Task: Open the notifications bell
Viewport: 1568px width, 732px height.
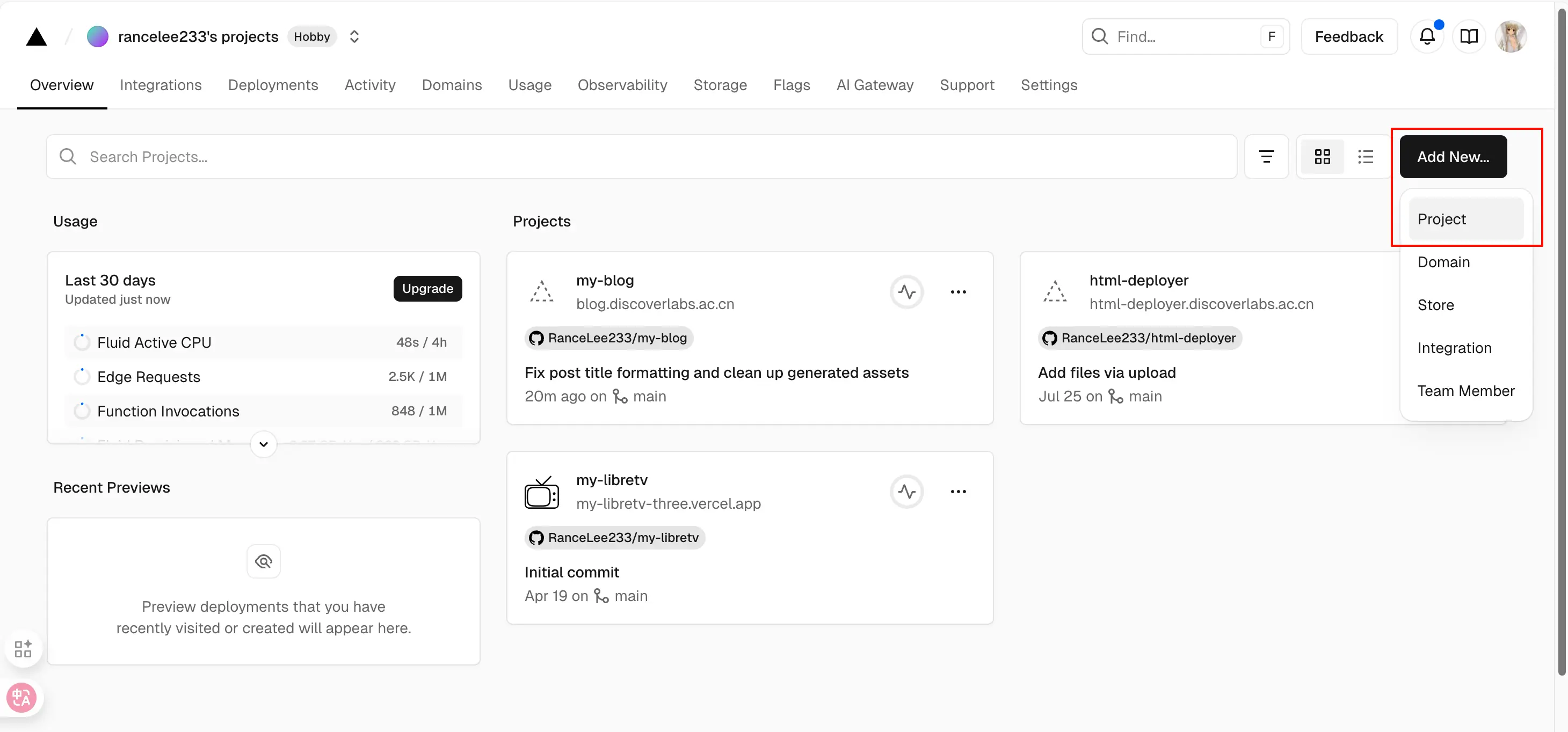Action: tap(1427, 36)
